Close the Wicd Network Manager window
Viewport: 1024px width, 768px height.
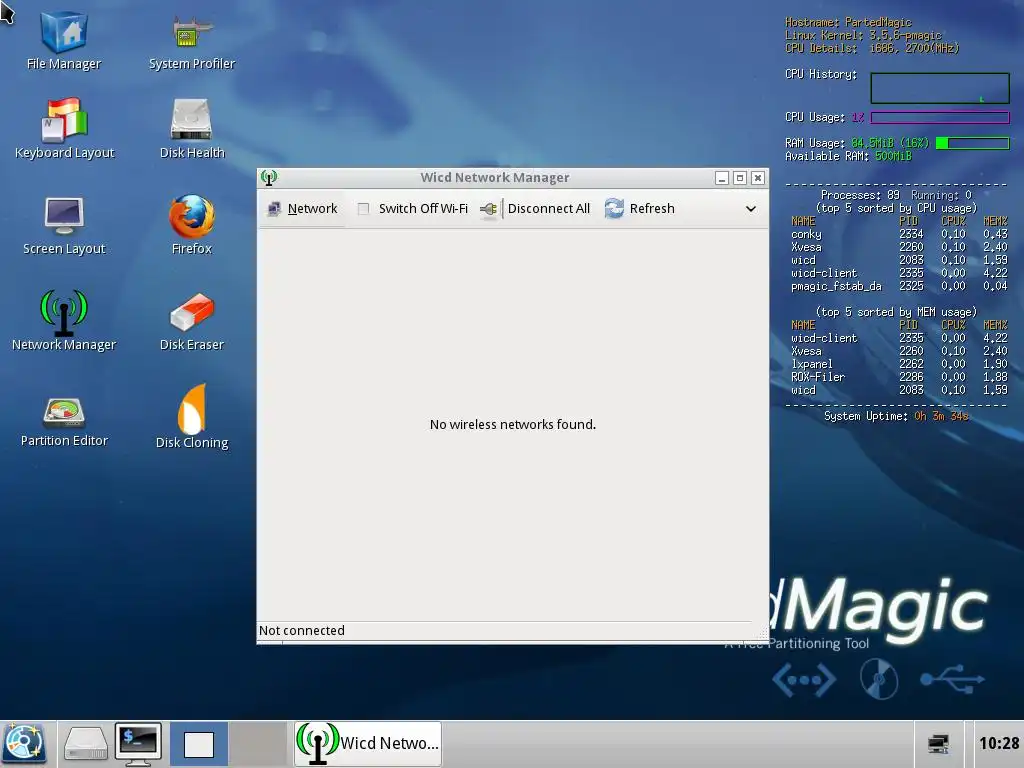[758, 178]
